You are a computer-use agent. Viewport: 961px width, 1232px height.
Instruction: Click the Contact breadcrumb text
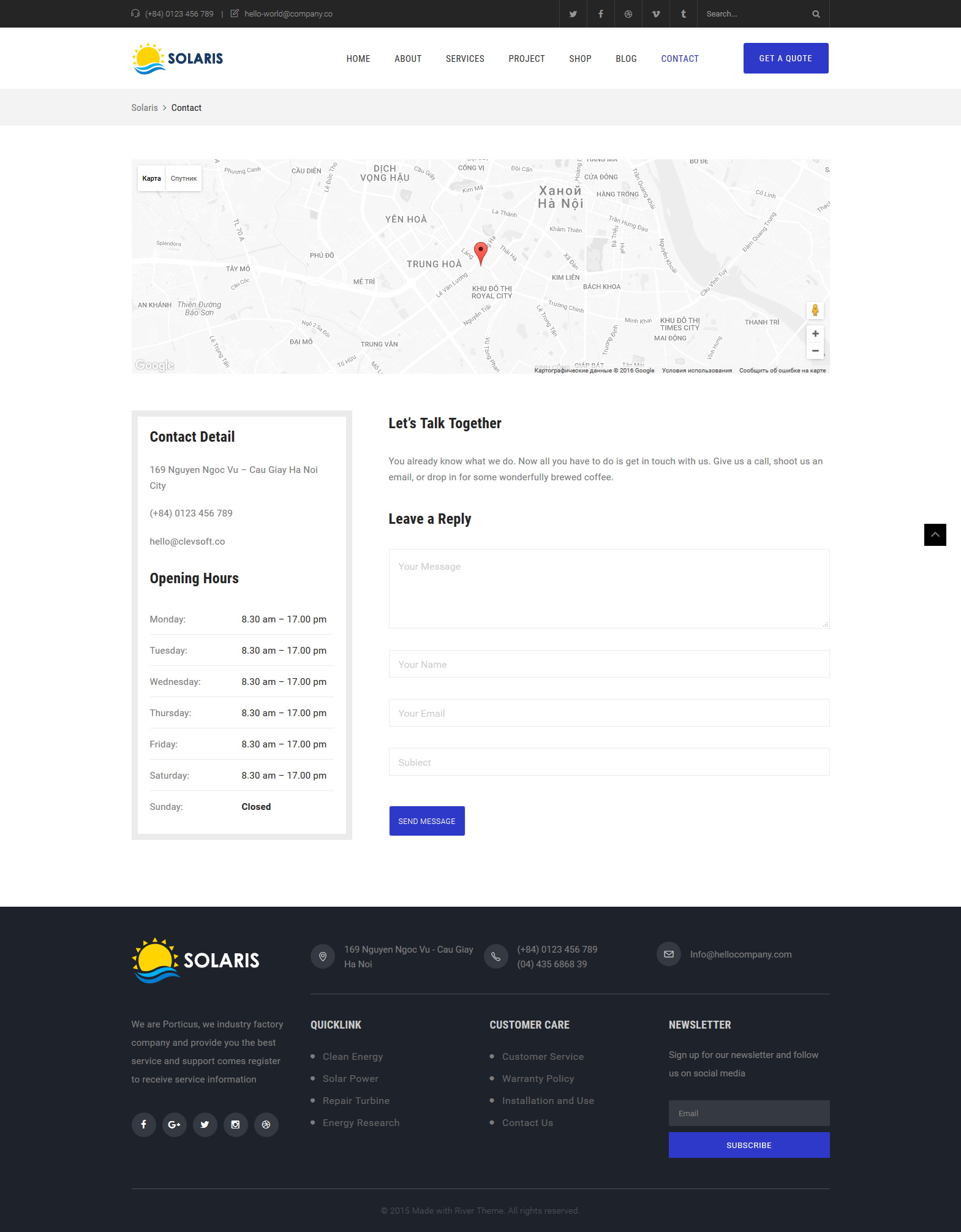(x=186, y=108)
